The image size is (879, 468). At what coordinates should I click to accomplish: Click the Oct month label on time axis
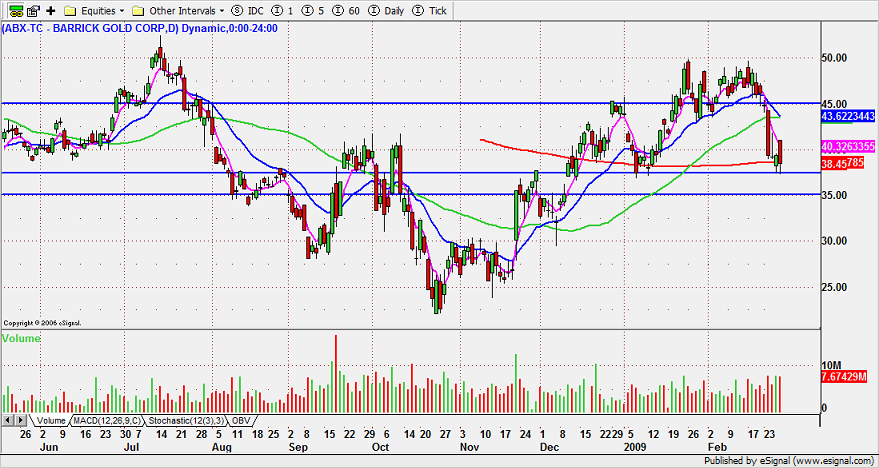pos(381,447)
